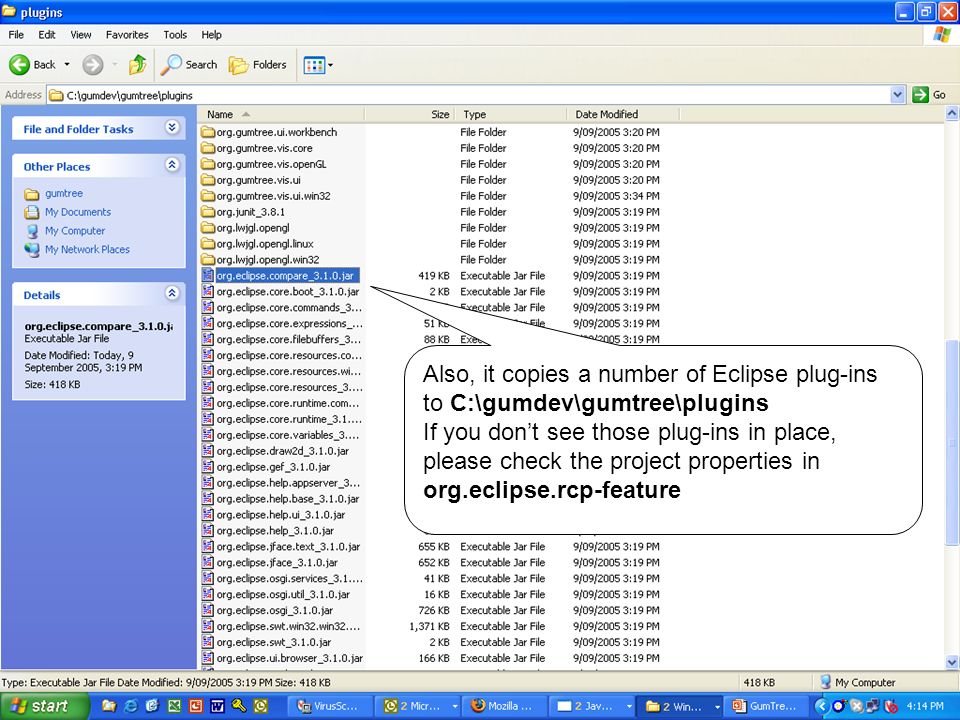960x720 pixels.
Task: Go up one folder level icon
Action: pos(138,64)
